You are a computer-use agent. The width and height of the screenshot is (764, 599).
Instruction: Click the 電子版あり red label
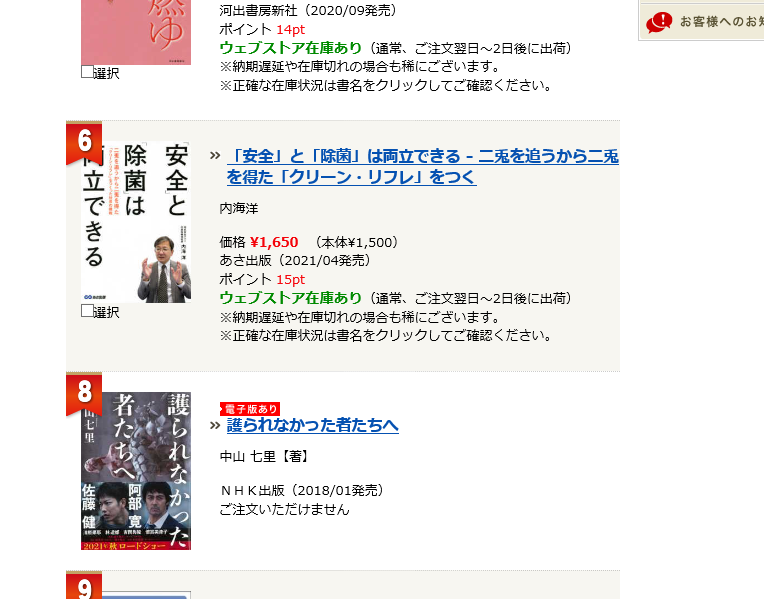[250, 408]
